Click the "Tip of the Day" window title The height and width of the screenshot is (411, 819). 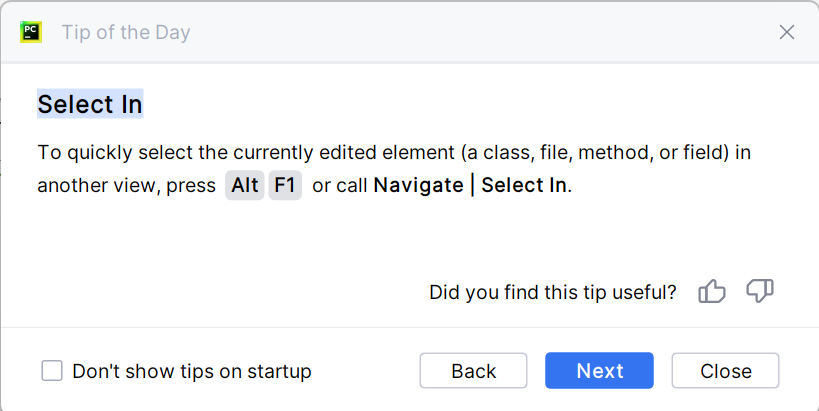pos(126,32)
